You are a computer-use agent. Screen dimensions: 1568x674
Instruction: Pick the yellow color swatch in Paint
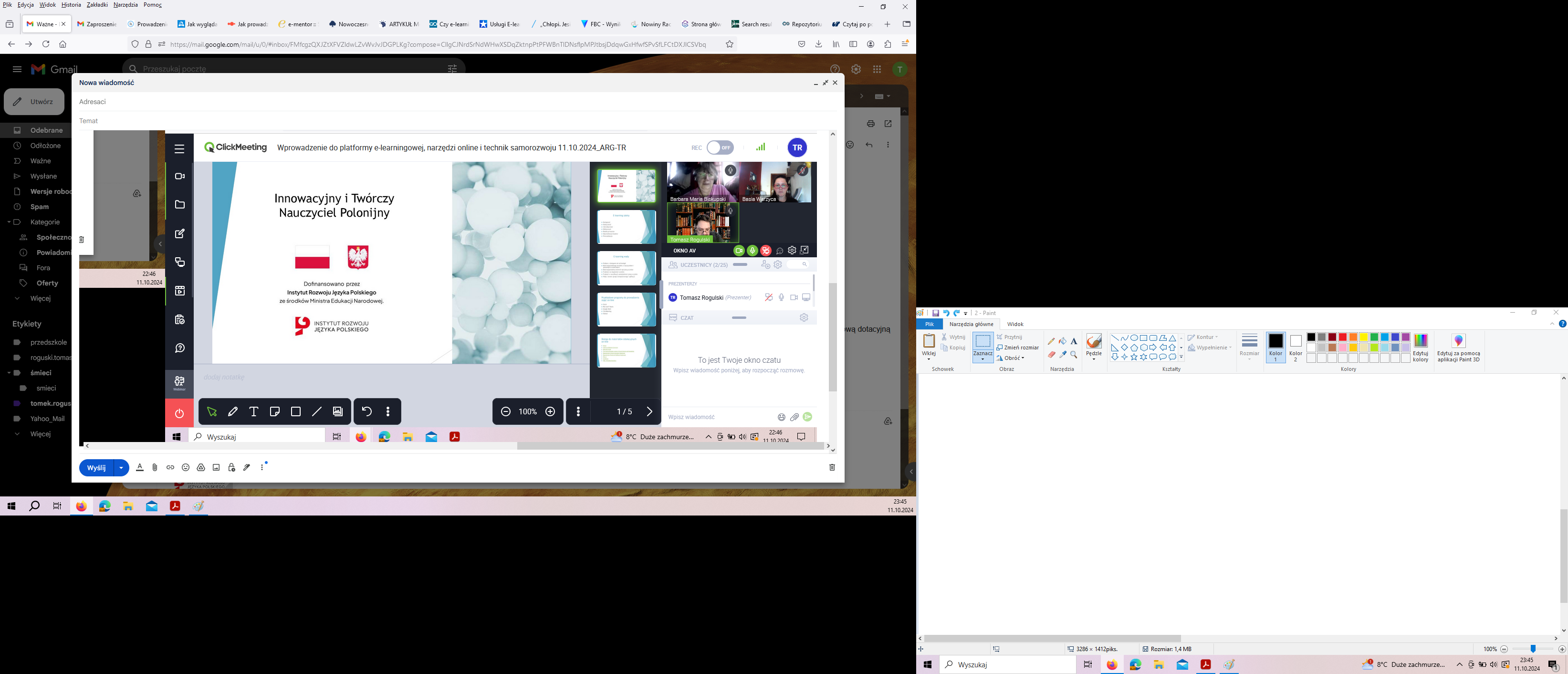(1363, 337)
